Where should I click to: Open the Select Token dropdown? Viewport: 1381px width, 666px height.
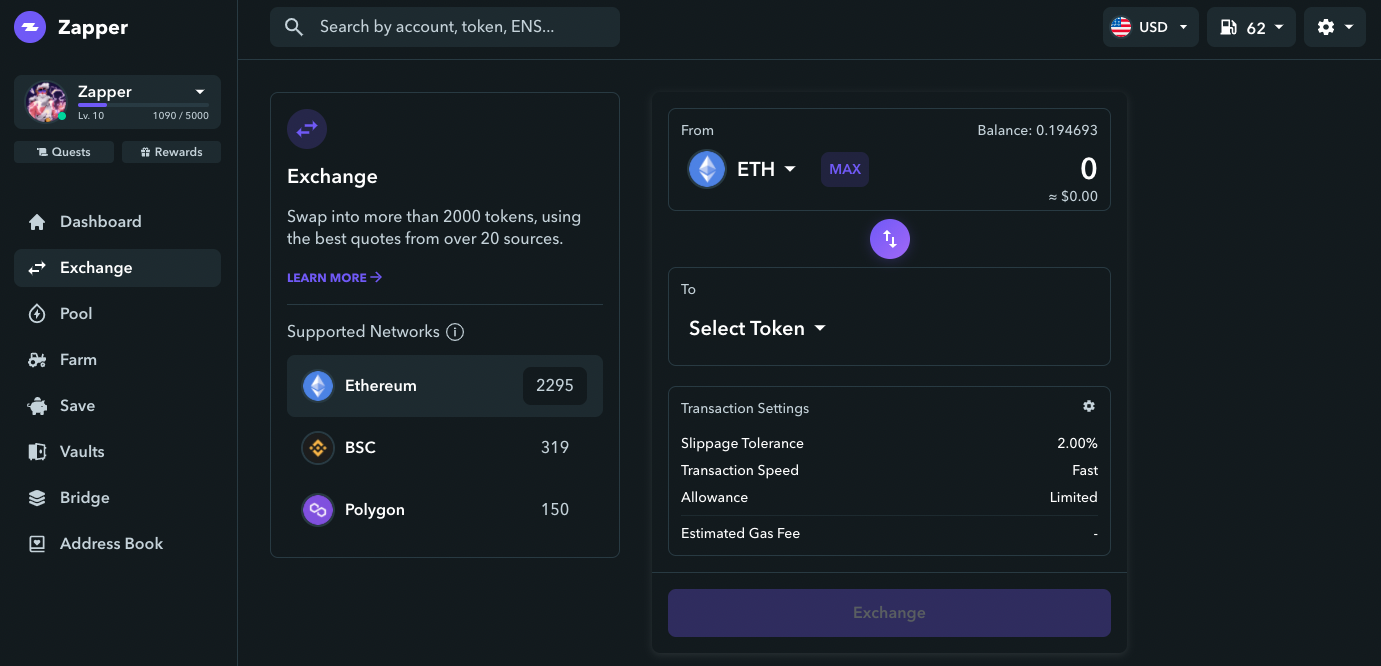tap(757, 328)
